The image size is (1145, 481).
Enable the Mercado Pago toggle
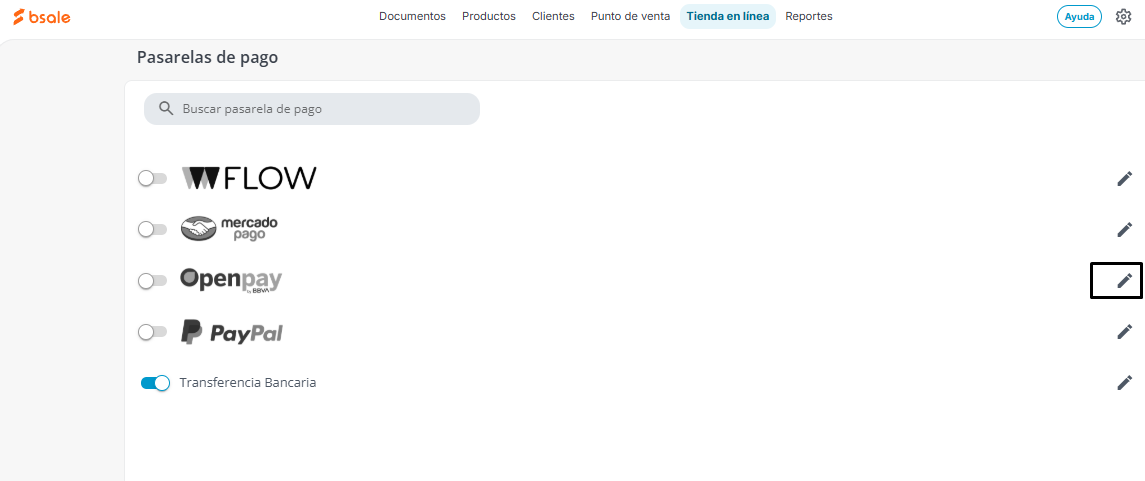(153, 229)
